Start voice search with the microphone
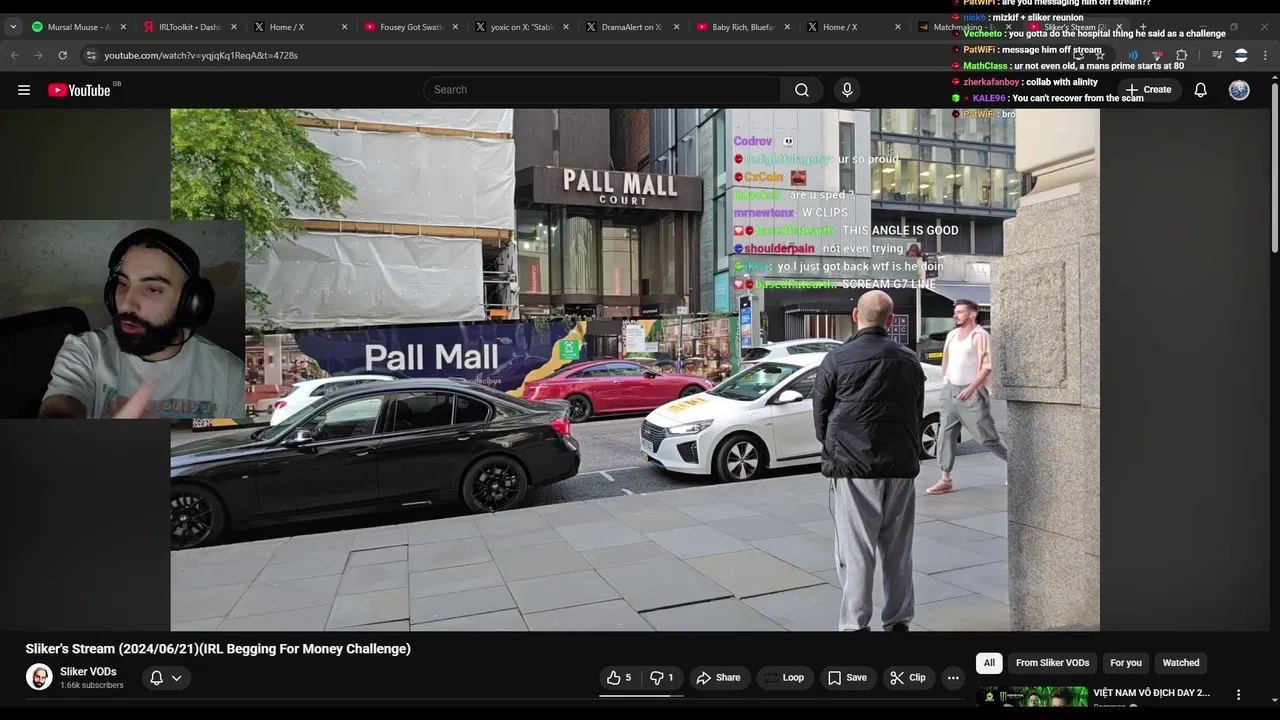Viewport: 1280px width, 720px height. pos(847,90)
